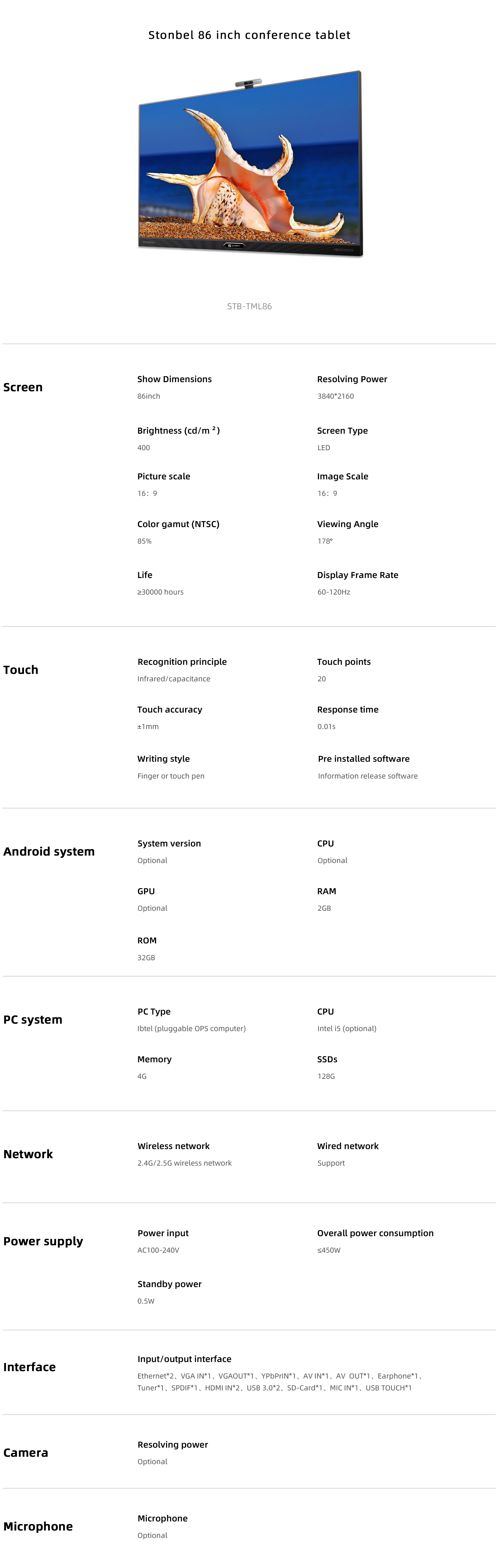The height and width of the screenshot is (1568, 499).
Task: Click the Interface section heading
Action: pyautogui.click(x=29, y=1367)
